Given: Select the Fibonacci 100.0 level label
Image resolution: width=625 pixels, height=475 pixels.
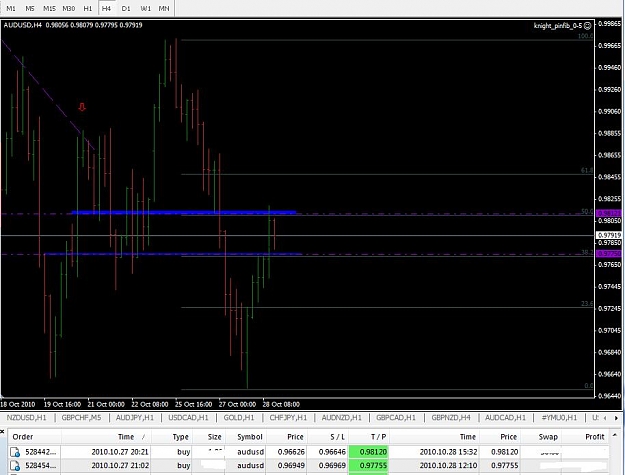Looking at the screenshot, I should coord(585,36).
